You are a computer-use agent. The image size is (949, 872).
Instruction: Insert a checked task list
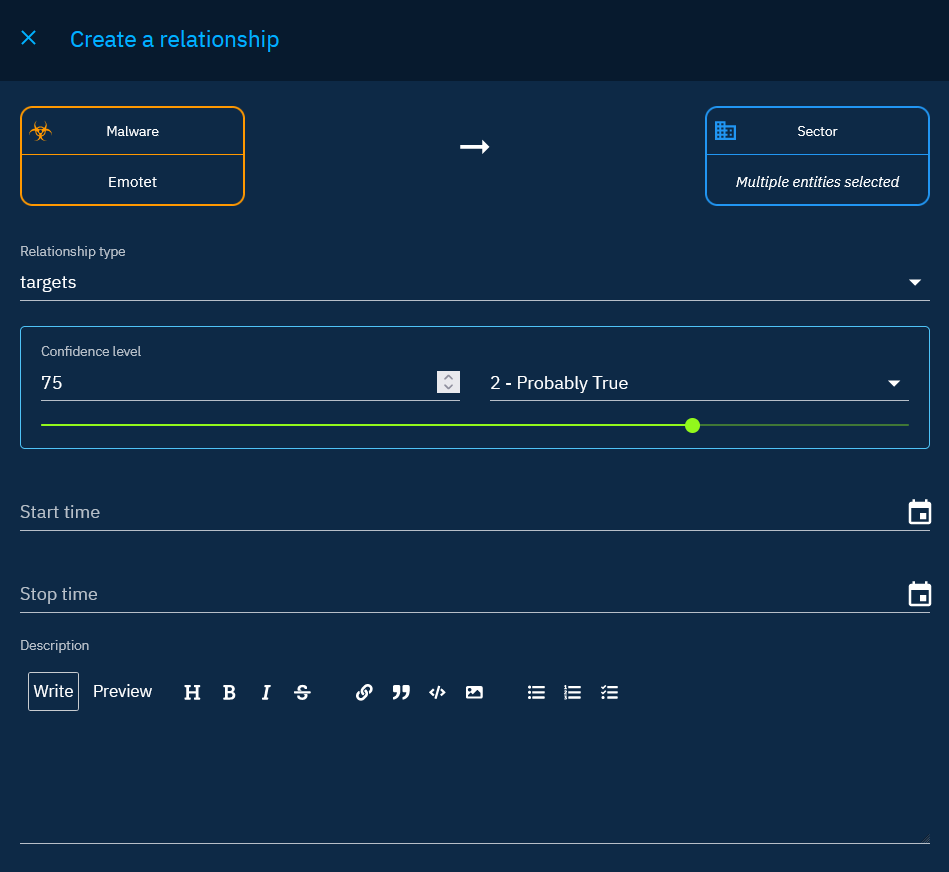(609, 692)
